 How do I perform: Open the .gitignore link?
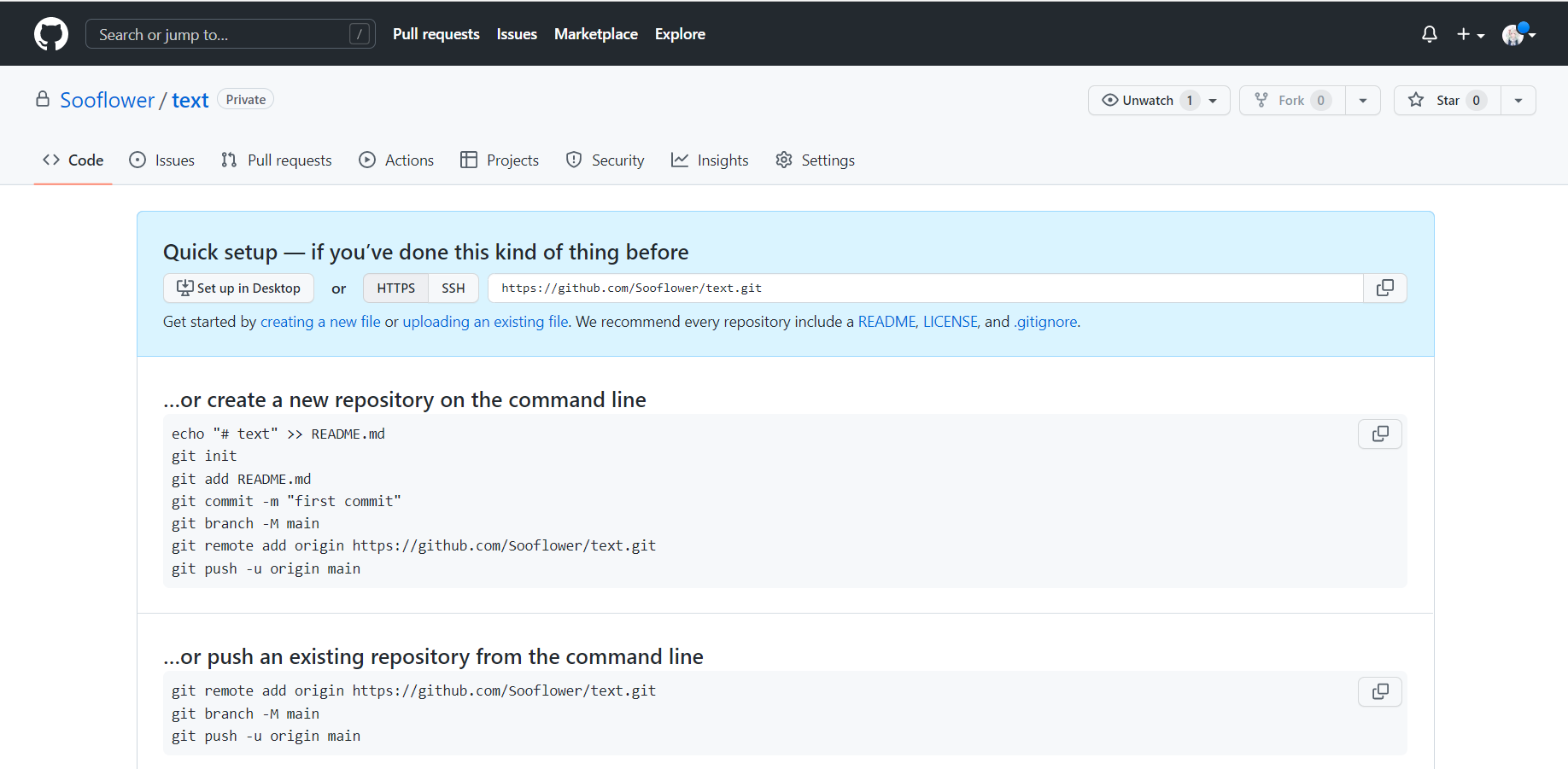tap(1045, 322)
